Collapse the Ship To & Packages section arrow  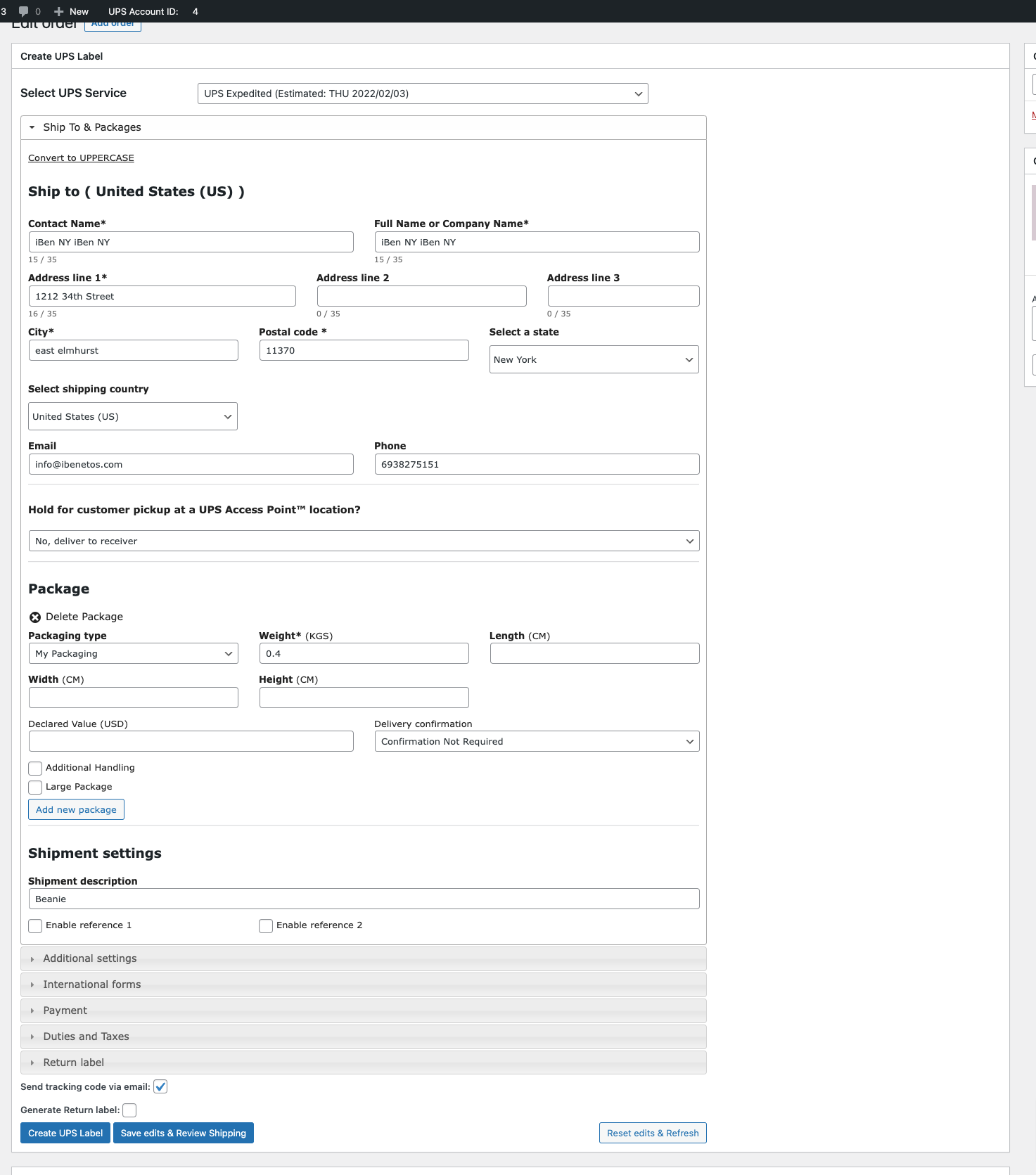point(32,127)
